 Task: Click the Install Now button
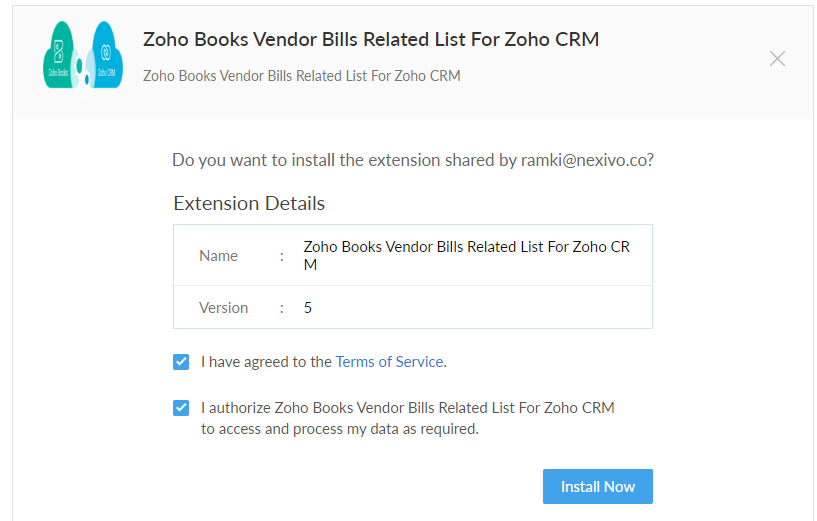[598, 487]
